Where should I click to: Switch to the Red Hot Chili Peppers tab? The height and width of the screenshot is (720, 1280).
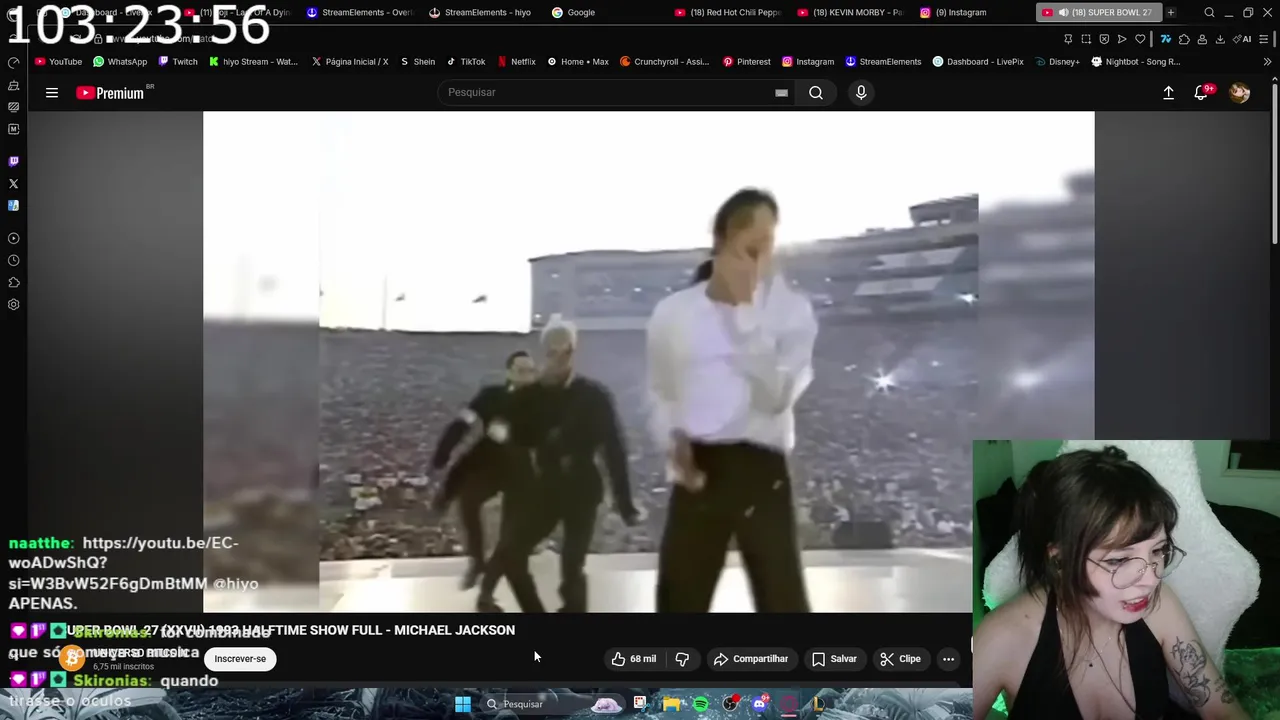(x=727, y=13)
